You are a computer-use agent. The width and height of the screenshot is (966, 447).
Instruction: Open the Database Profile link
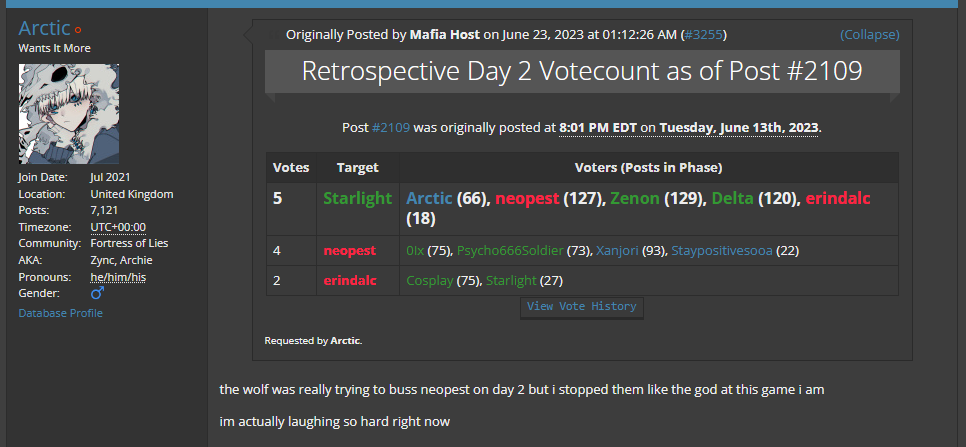tap(60, 313)
